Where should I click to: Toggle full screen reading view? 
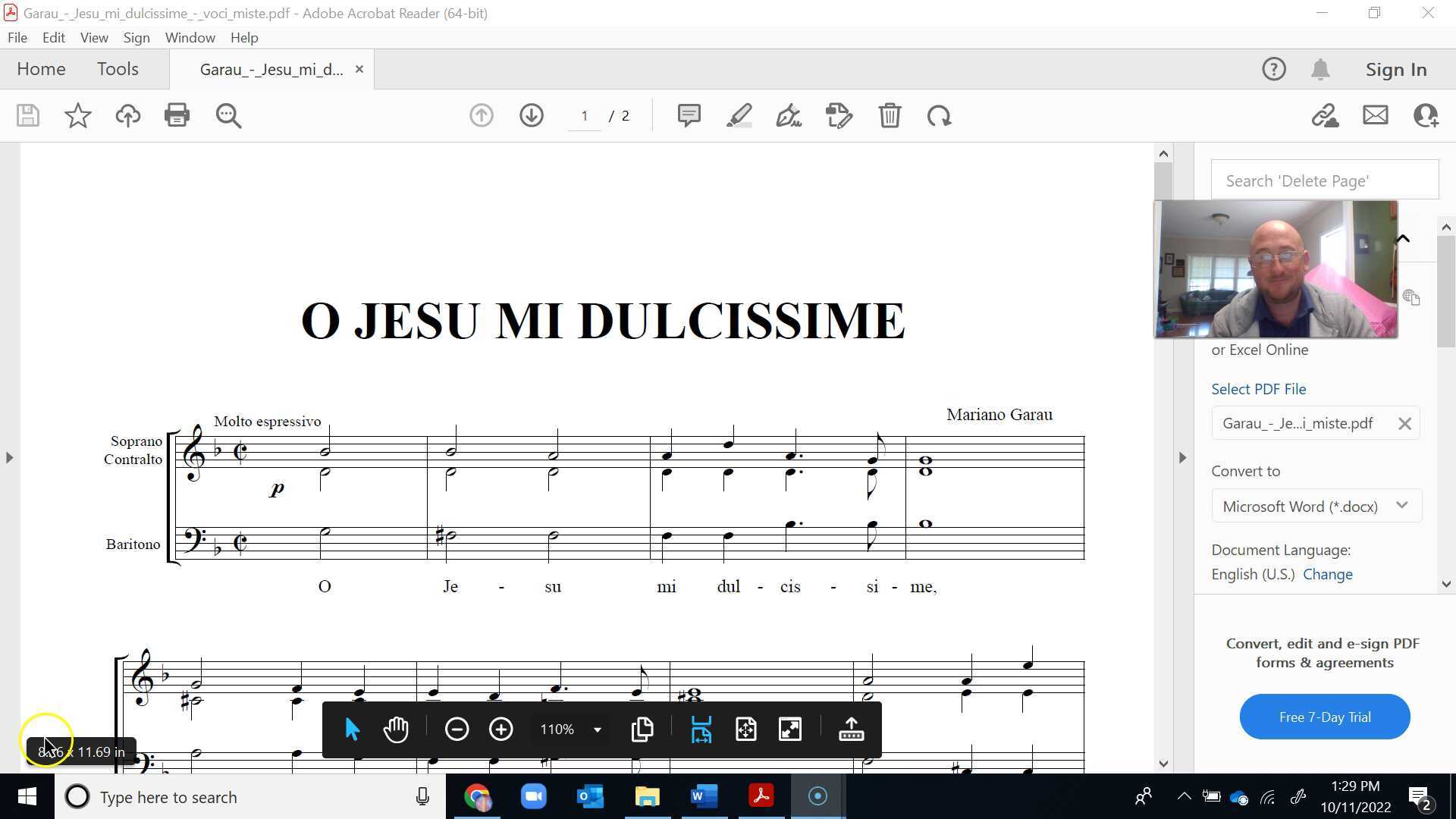pos(789,729)
